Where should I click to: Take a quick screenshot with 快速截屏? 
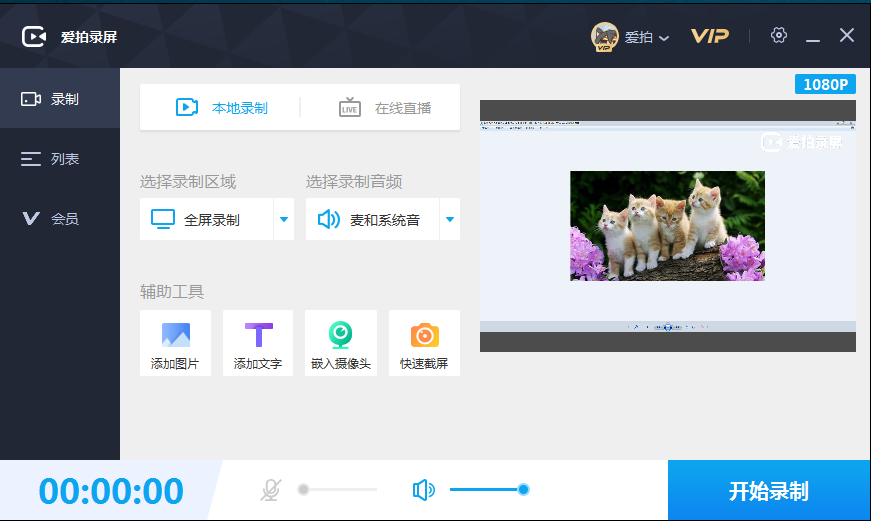point(424,335)
